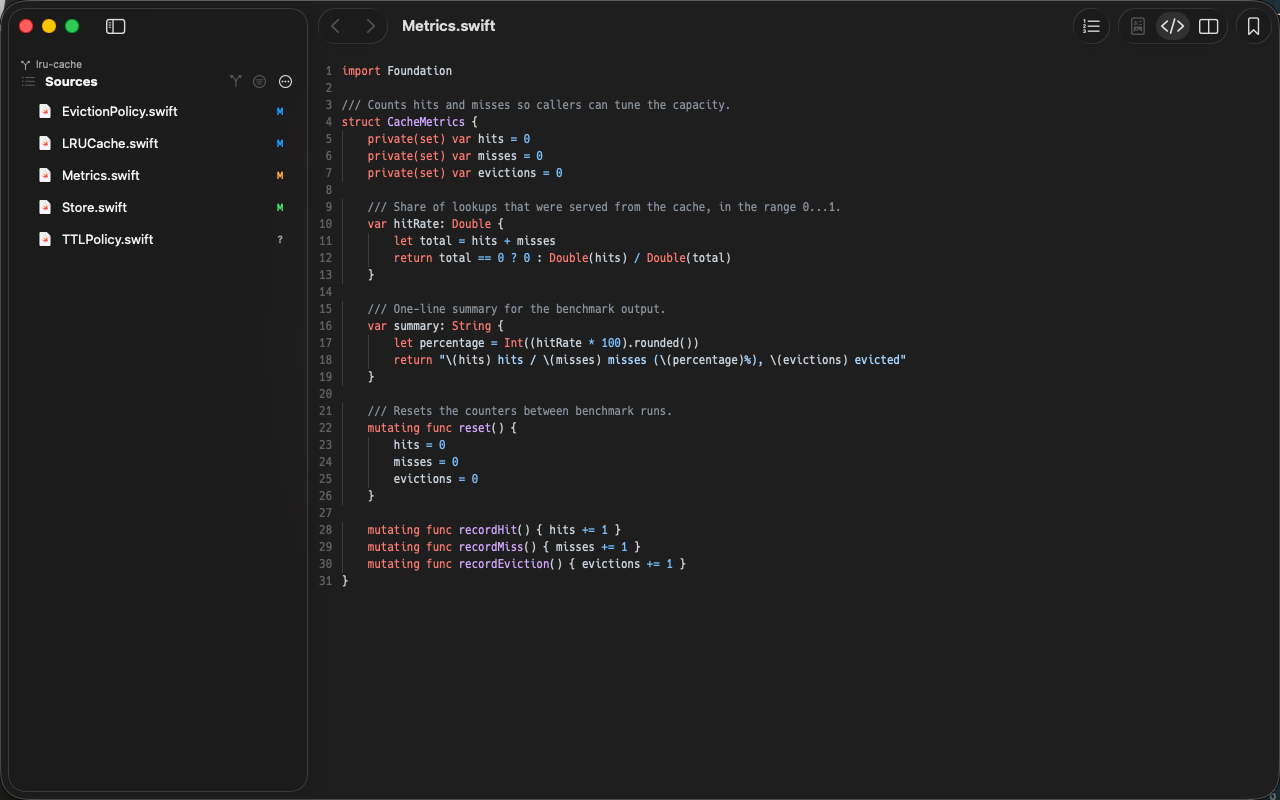Click the recordHit() function line
The height and width of the screenshot is (800, 1280).
pos(494,530)
